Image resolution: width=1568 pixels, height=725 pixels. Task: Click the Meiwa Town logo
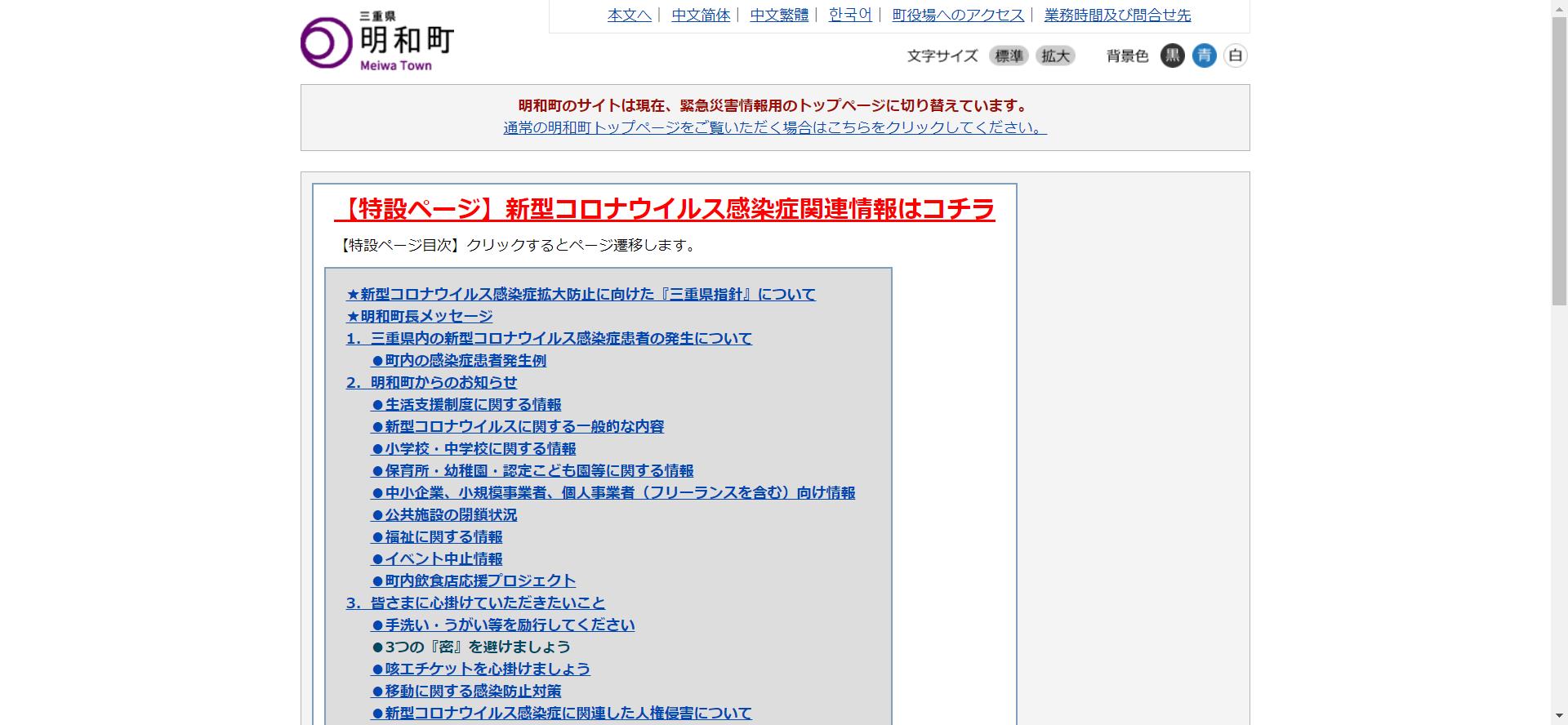377,42
